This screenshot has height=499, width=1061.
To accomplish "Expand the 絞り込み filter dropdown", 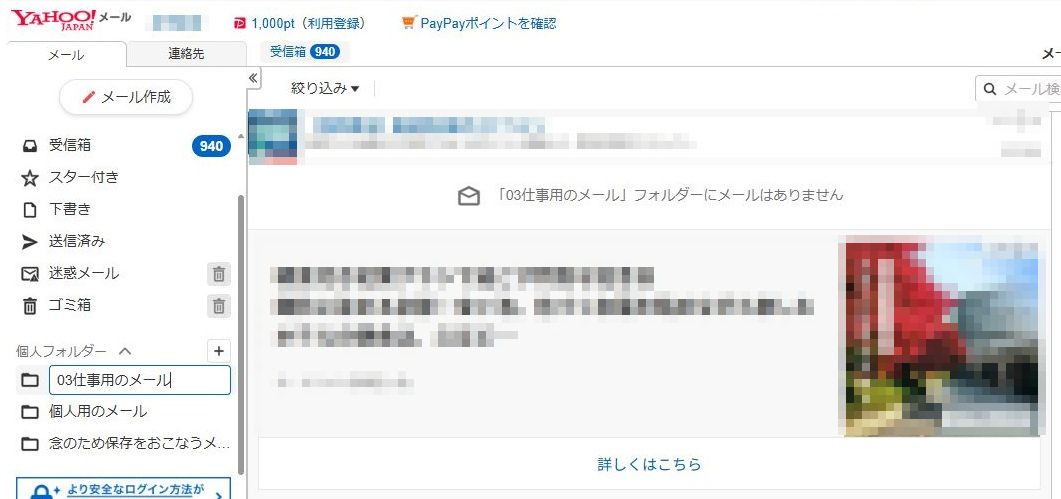I will tap(325, 88).
